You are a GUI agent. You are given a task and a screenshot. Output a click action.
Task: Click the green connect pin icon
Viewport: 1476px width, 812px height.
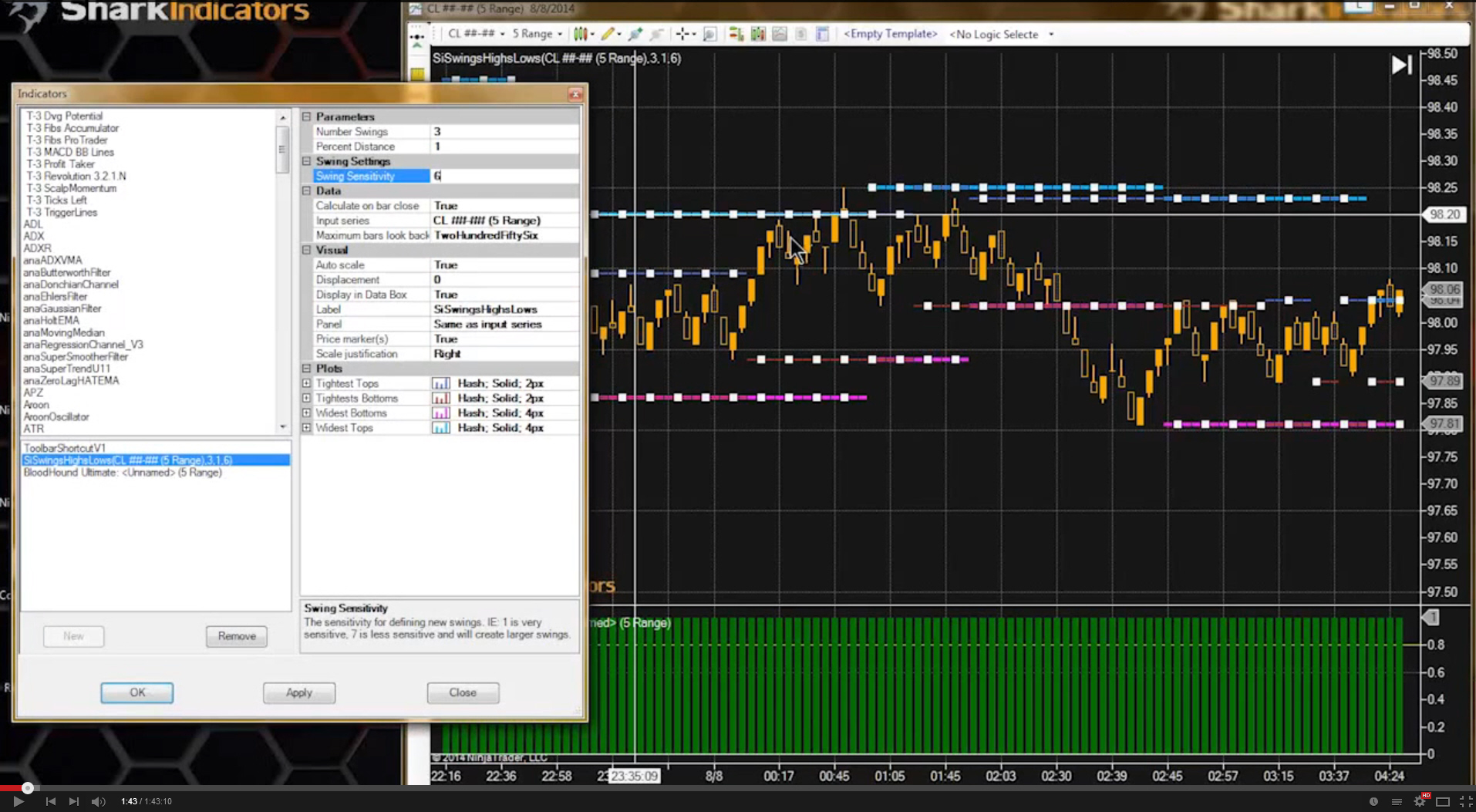pyautogui.click(x=635, y=34)
